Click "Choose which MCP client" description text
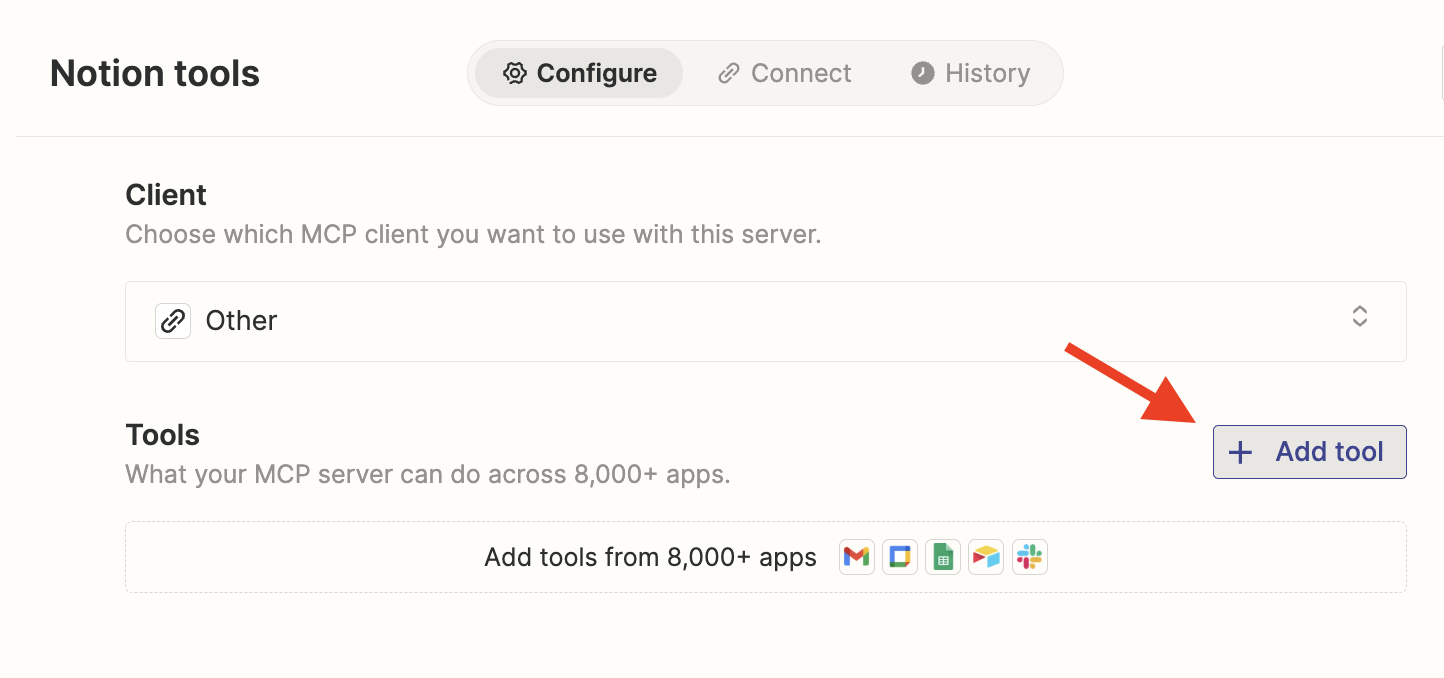1444x678 pixels. tap(473, 235)
